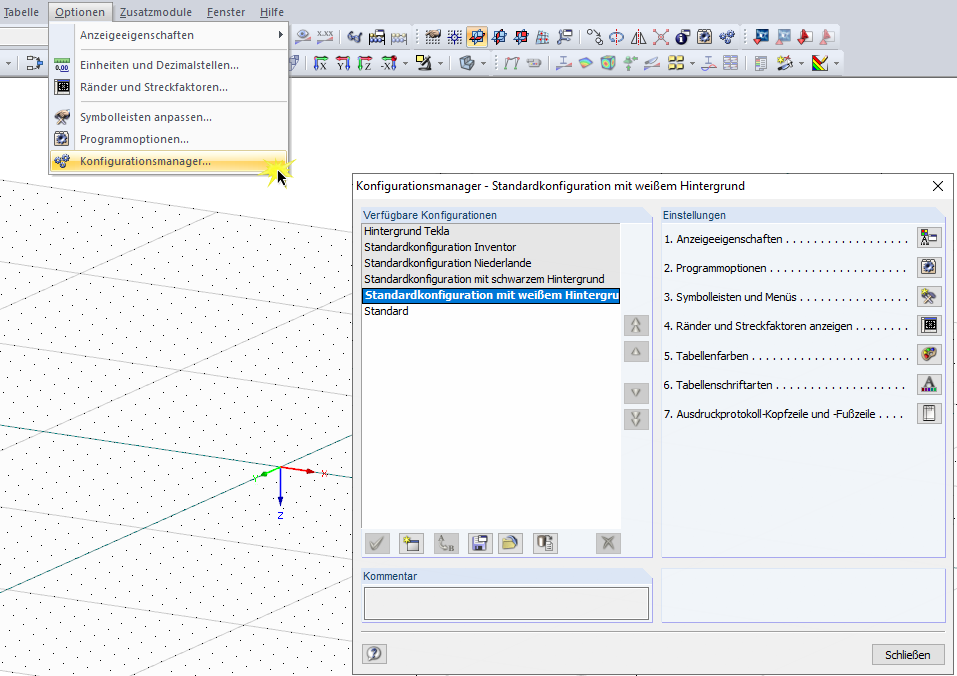Click the Programmoptionen settings icon button
Screen dimensions: 957x676
(929, 267)
